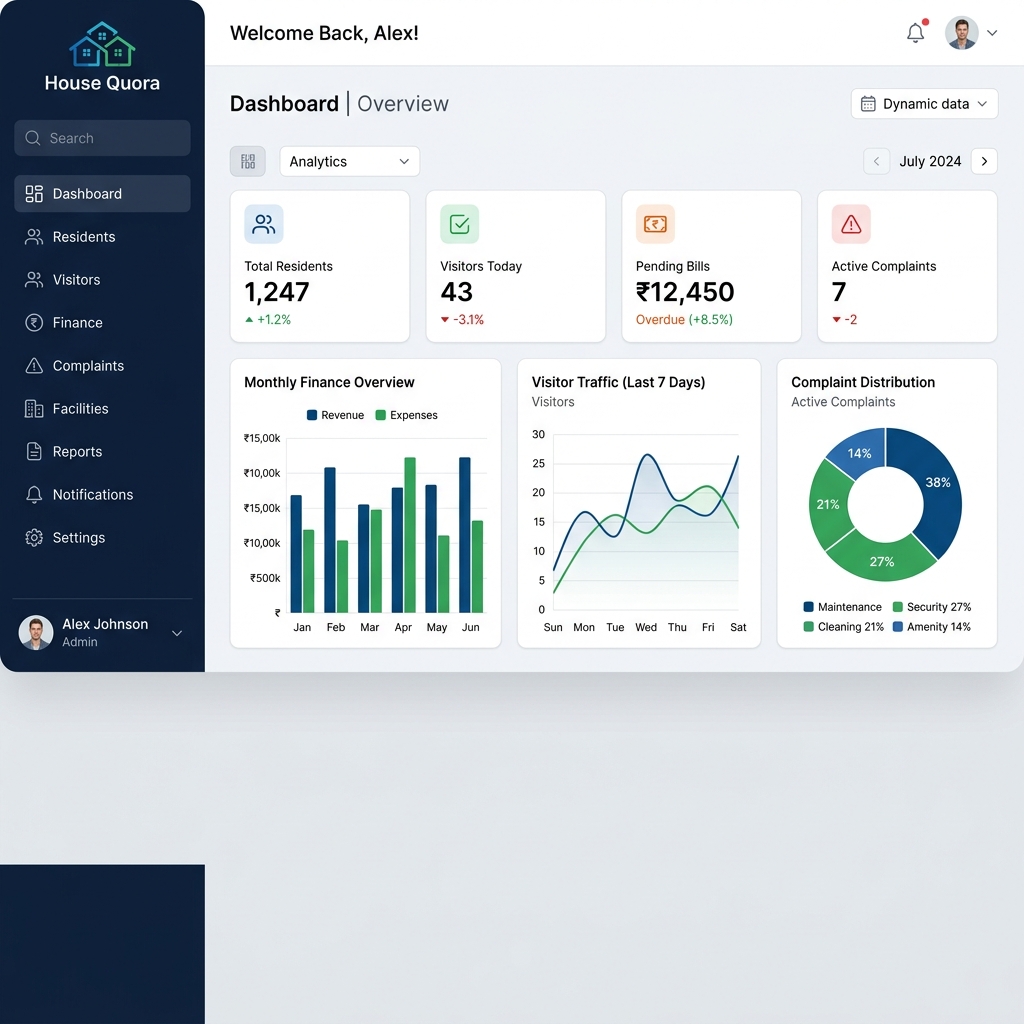This screenshot has width=1024, height=1024.
Task: Click the Settings gear icon
Action: 34,537
